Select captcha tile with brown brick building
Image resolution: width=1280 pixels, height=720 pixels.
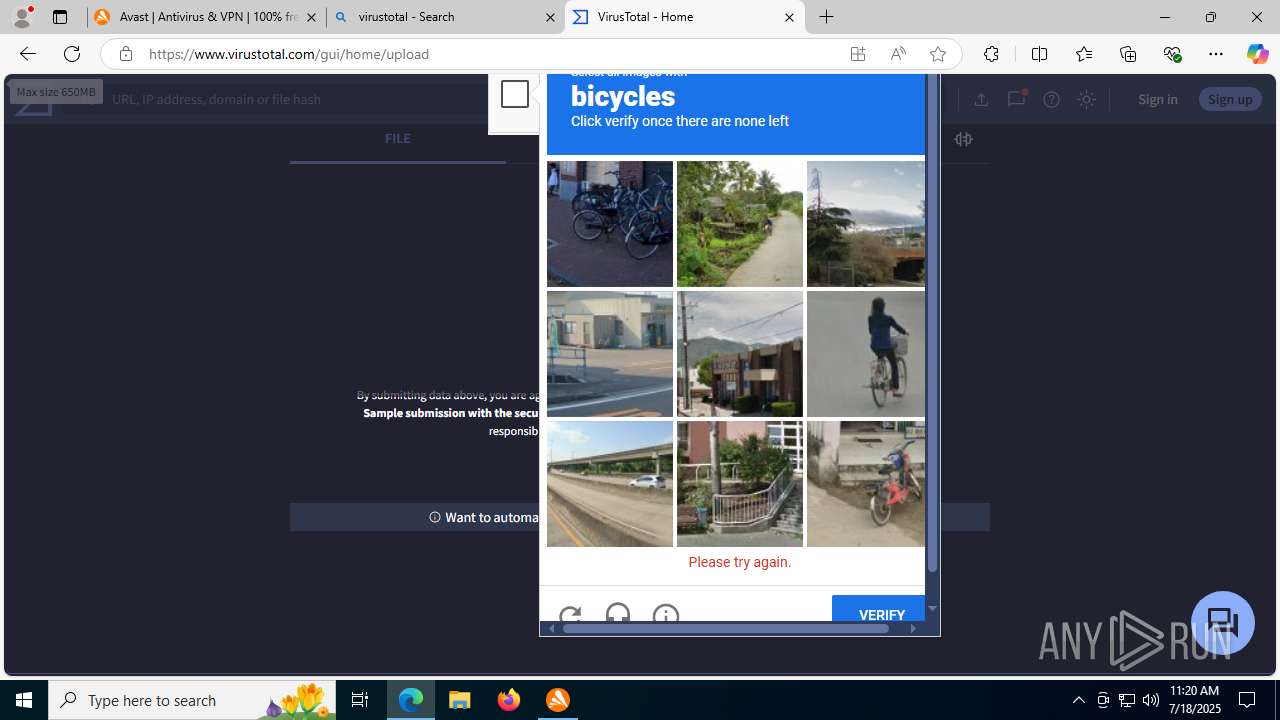point(740,354)
